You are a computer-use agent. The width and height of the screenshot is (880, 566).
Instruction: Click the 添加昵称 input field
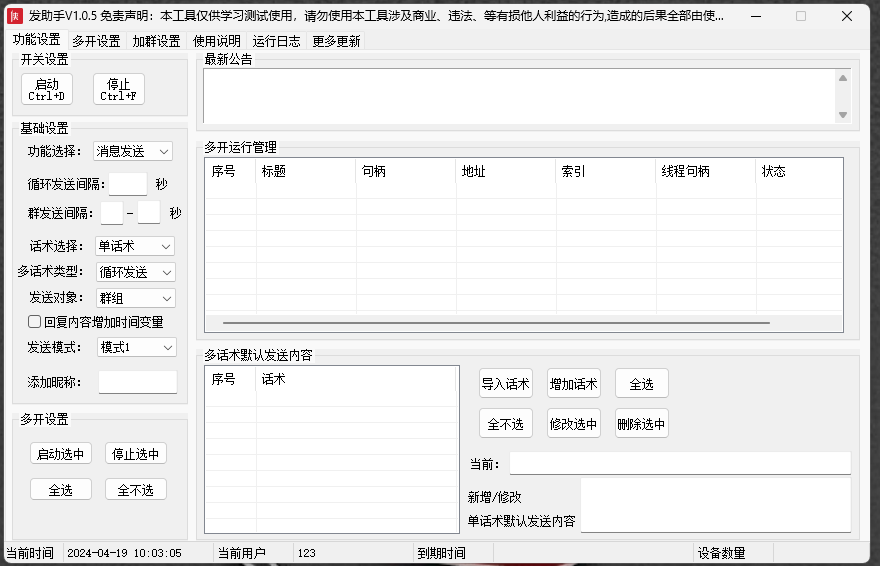[x=137, y=382]
